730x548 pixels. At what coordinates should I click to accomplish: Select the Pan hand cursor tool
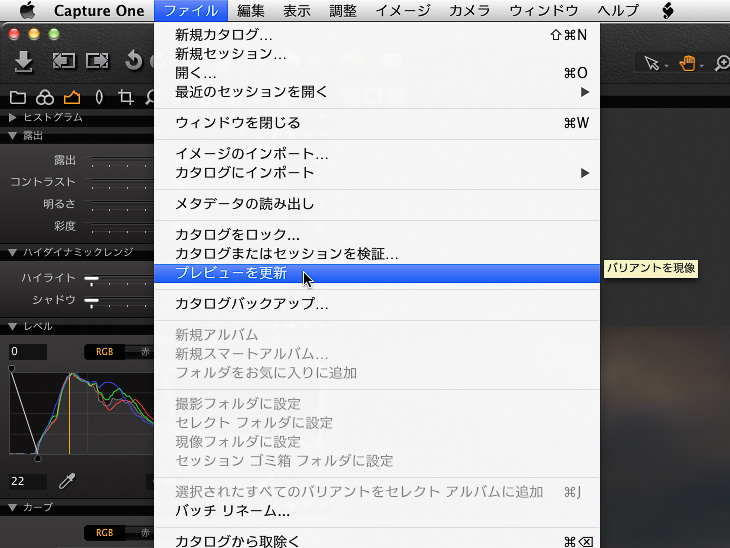[x=688, y=63]
